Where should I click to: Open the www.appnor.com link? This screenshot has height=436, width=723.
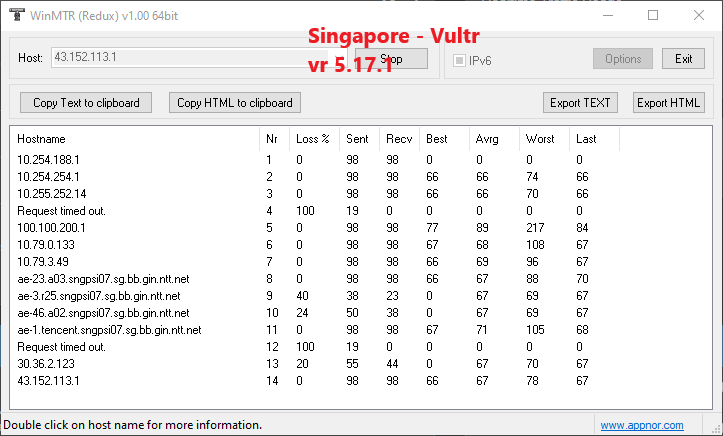click(x=642, y=425)
